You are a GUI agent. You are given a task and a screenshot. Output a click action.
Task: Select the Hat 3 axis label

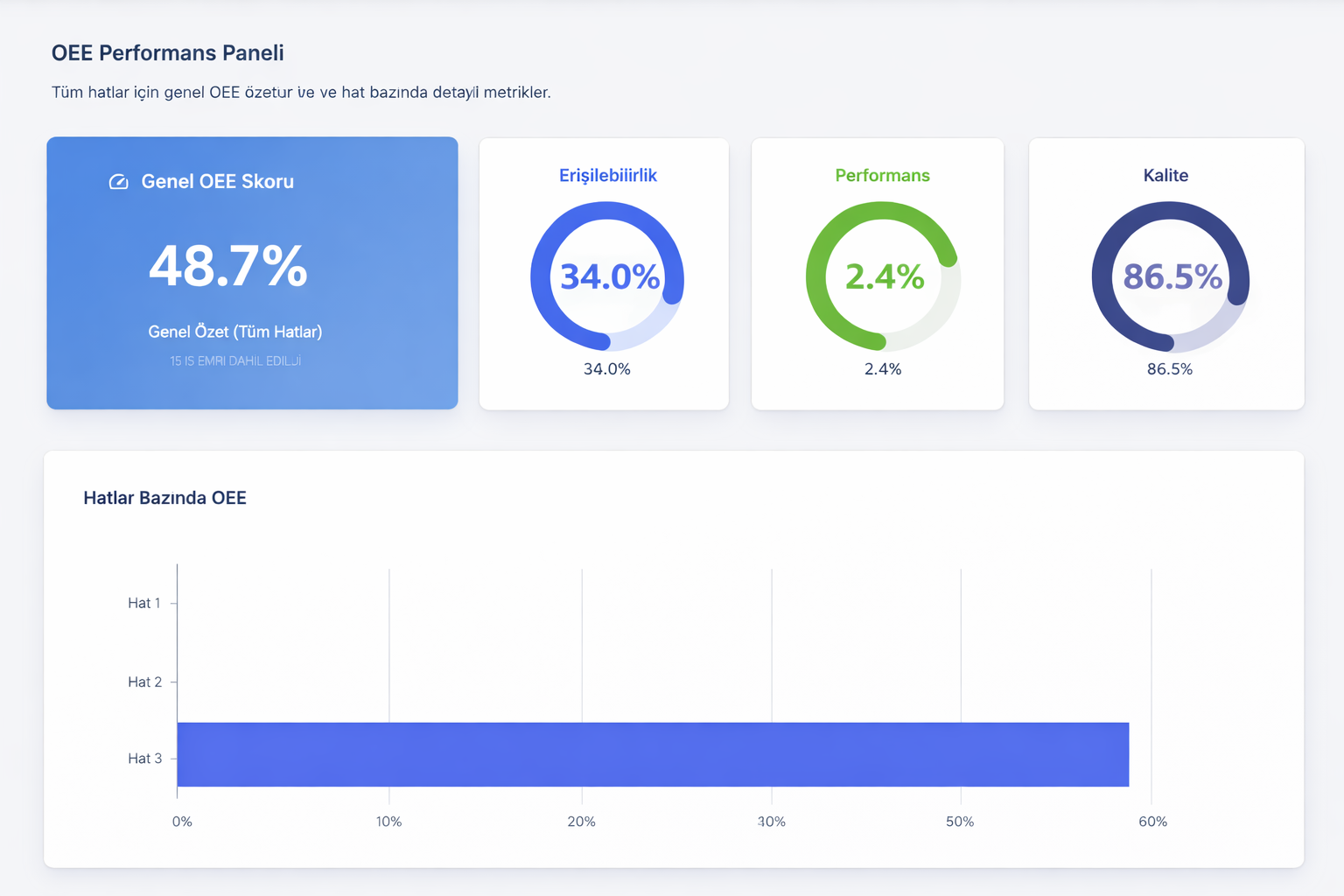click(x=144, y=759)
